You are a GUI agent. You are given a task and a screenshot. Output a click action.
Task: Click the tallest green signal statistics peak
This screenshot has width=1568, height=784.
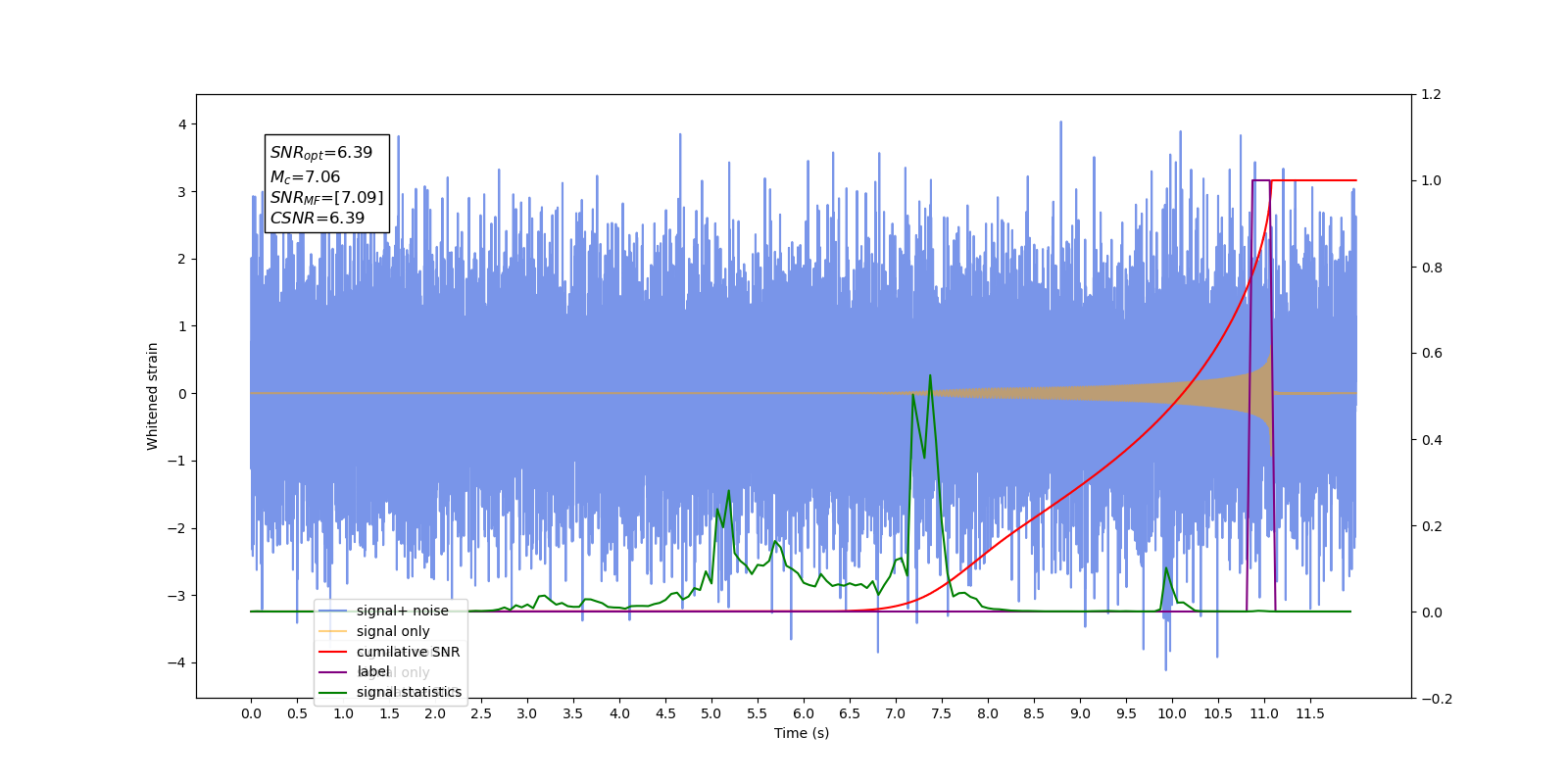930,376
